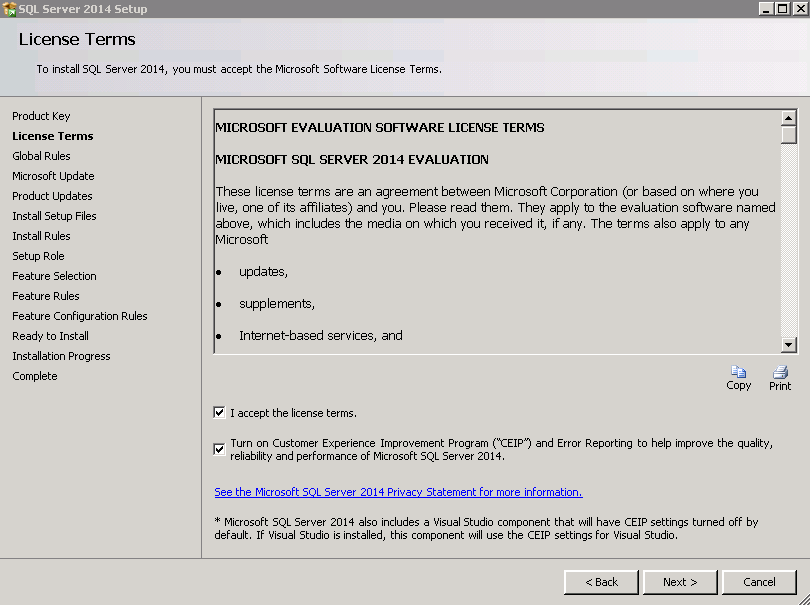This screenshot has height=605, width=810.
Task: Go back with the Back button
Action: (x=601, y=582)
